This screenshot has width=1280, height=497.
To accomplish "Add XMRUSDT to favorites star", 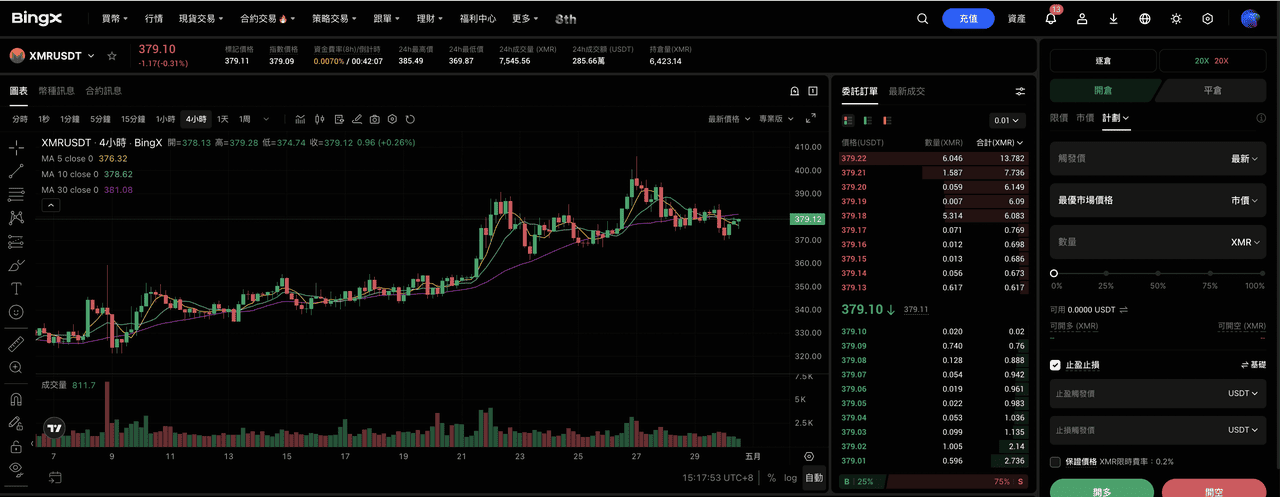I will click(112, 56).
